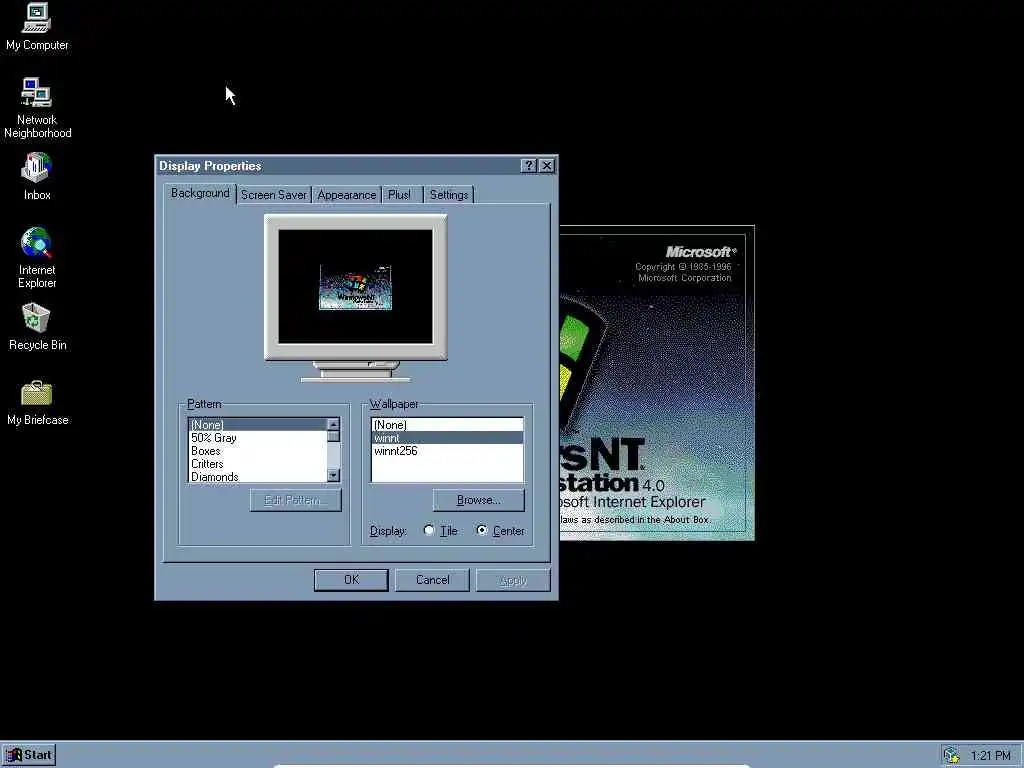Screen dimensions: 1024x768
Task: Click OK to confirm settings
Action: [351, 580]
